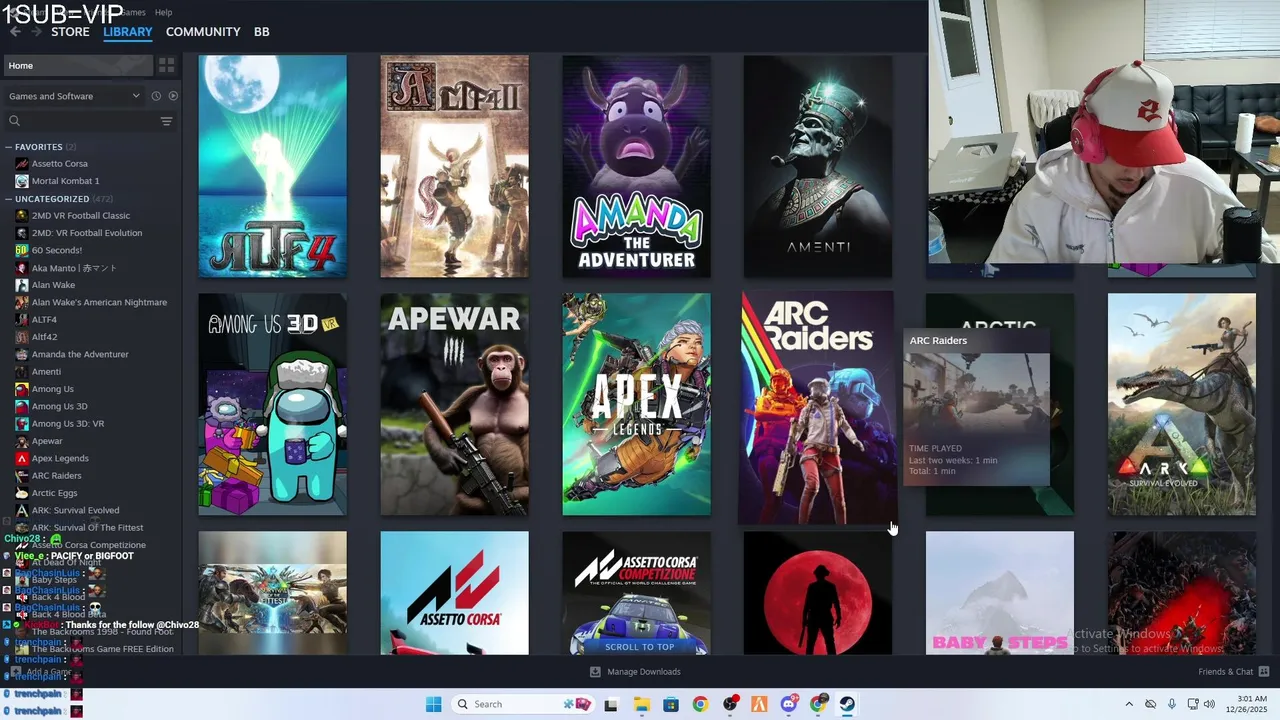Click the Apewar sidebar icon
The image size is (1280, 720).
(22, 441)
